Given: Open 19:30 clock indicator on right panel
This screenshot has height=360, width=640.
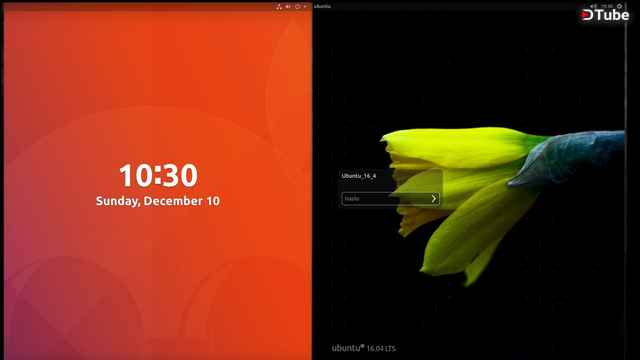Looking at the screenshot, I should tap(607, 6).
